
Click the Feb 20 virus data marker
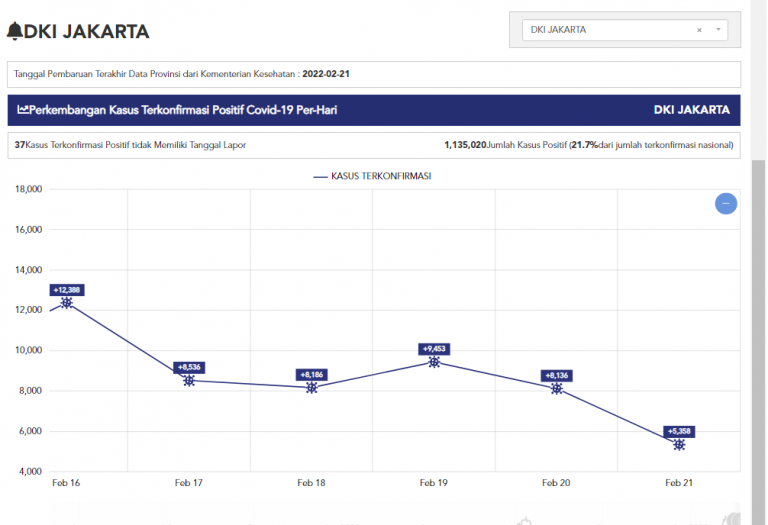(x=557, y=389)
